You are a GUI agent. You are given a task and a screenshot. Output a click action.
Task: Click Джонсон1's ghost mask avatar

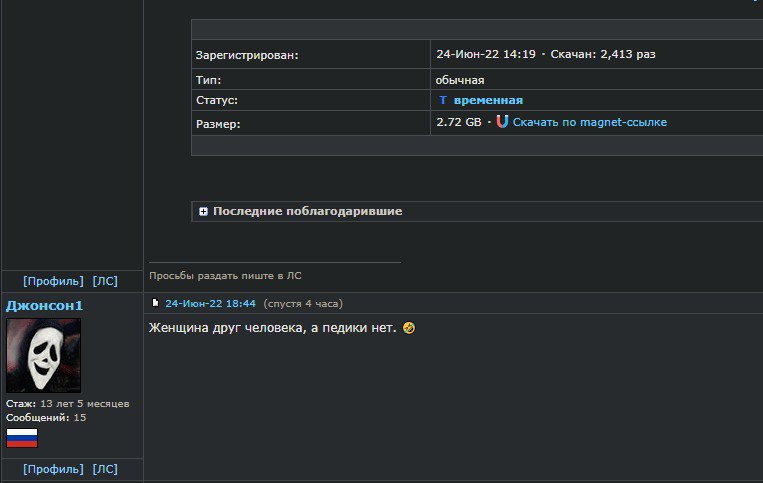point(44,355)
